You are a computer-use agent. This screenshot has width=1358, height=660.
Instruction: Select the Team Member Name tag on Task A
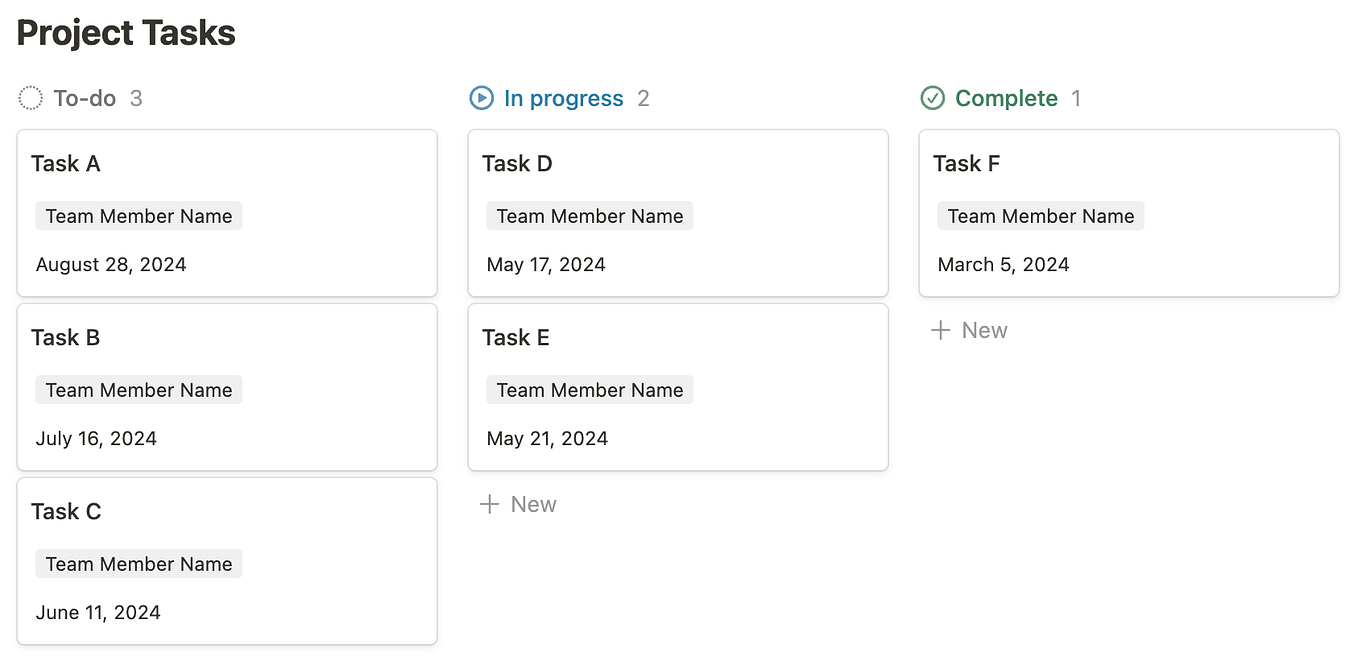[x=138, y=215]
